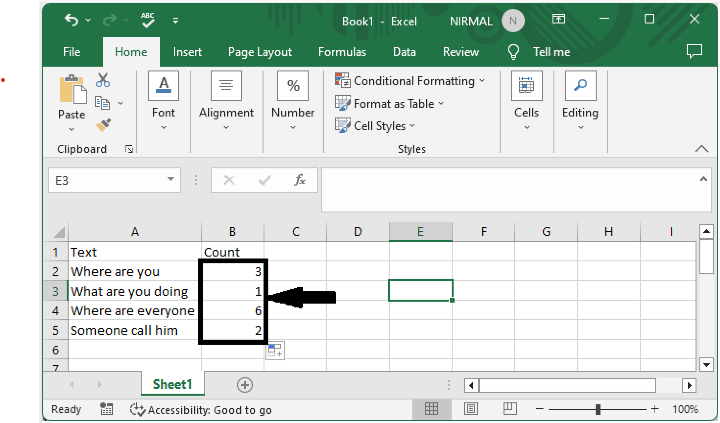Select Normal view button in status bar
This screenshot has width=720, height=423.
pos(431,409)
